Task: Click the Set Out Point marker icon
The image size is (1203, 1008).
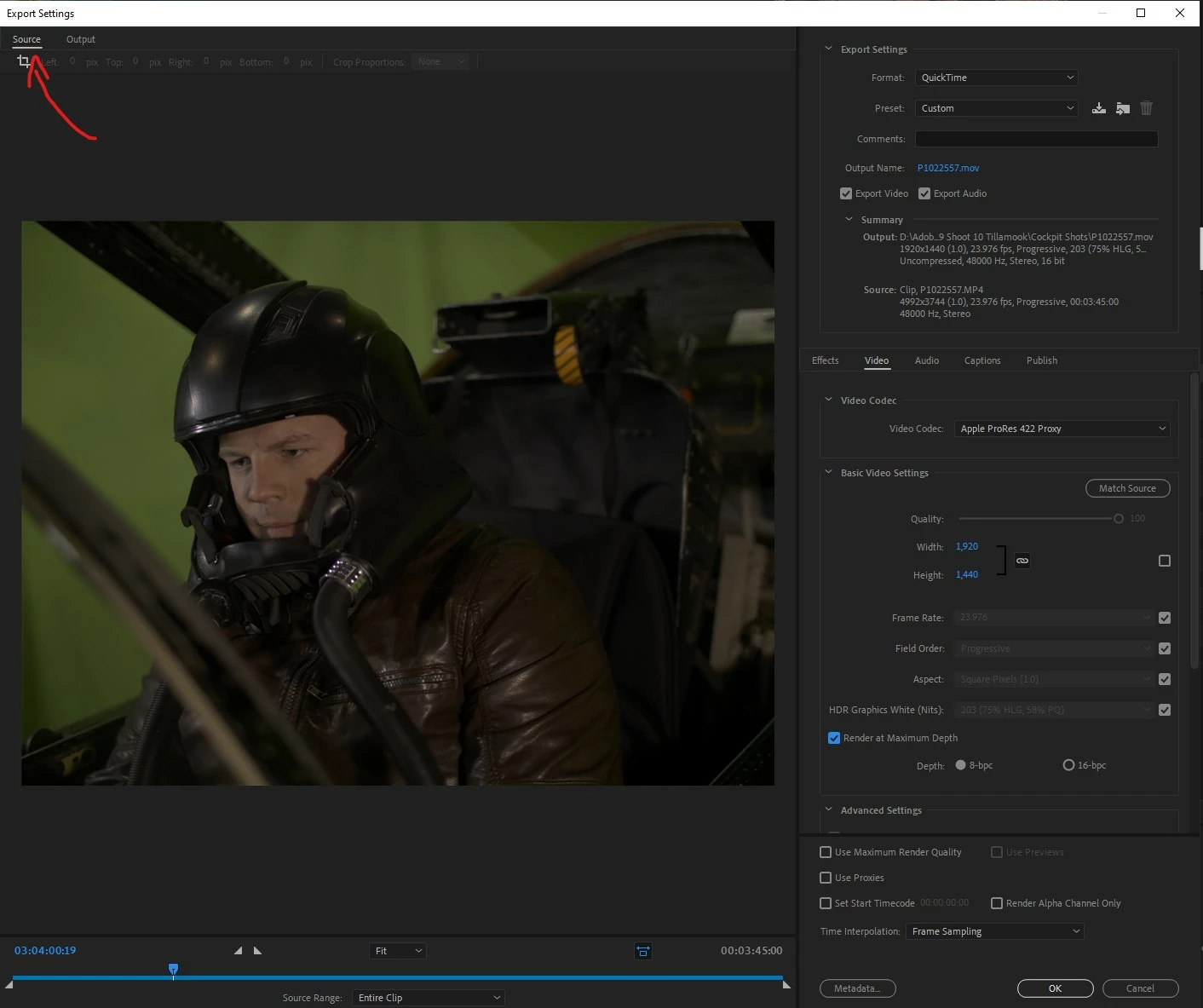Action: (258, 951)
